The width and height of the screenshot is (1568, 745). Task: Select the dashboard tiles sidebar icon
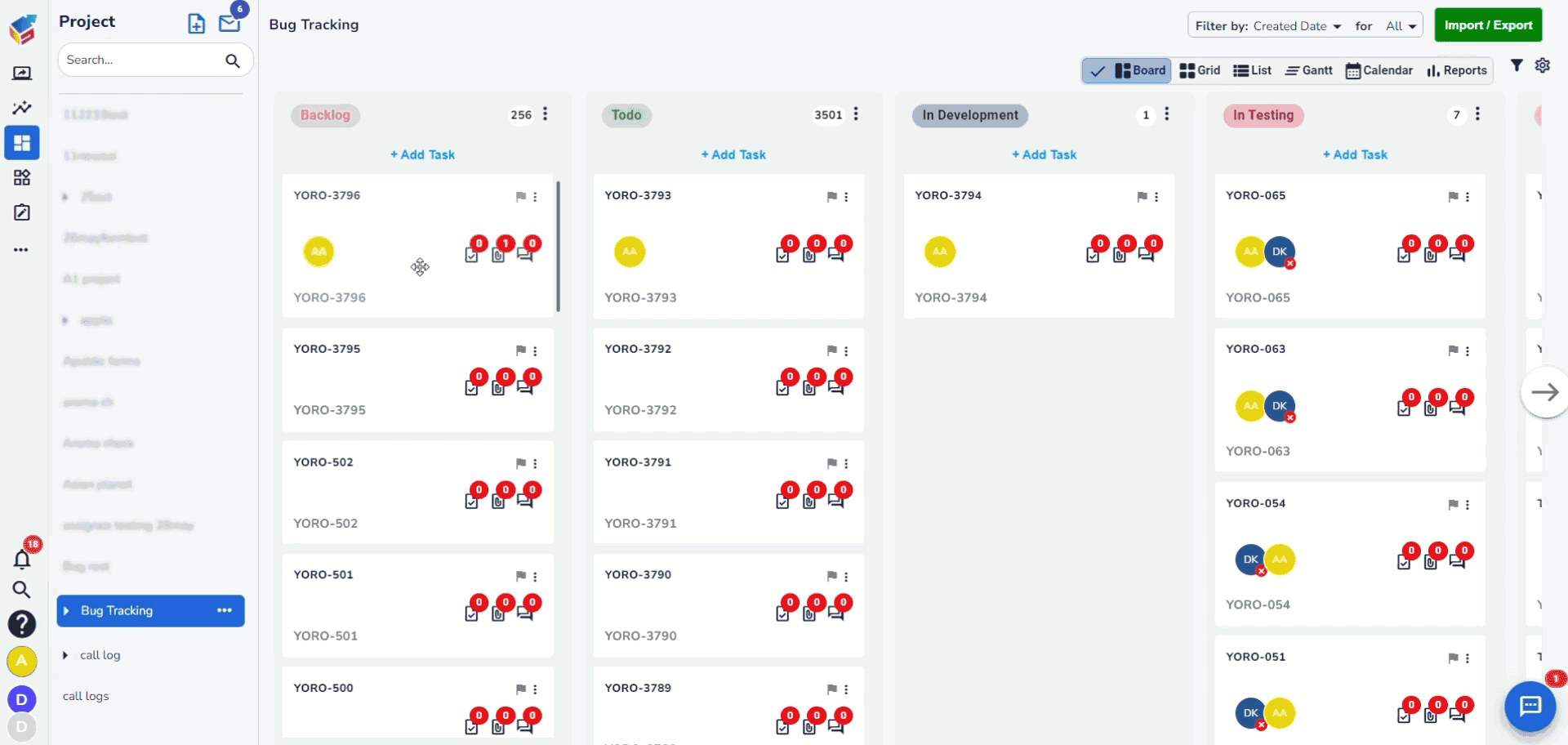coord(22,143)
